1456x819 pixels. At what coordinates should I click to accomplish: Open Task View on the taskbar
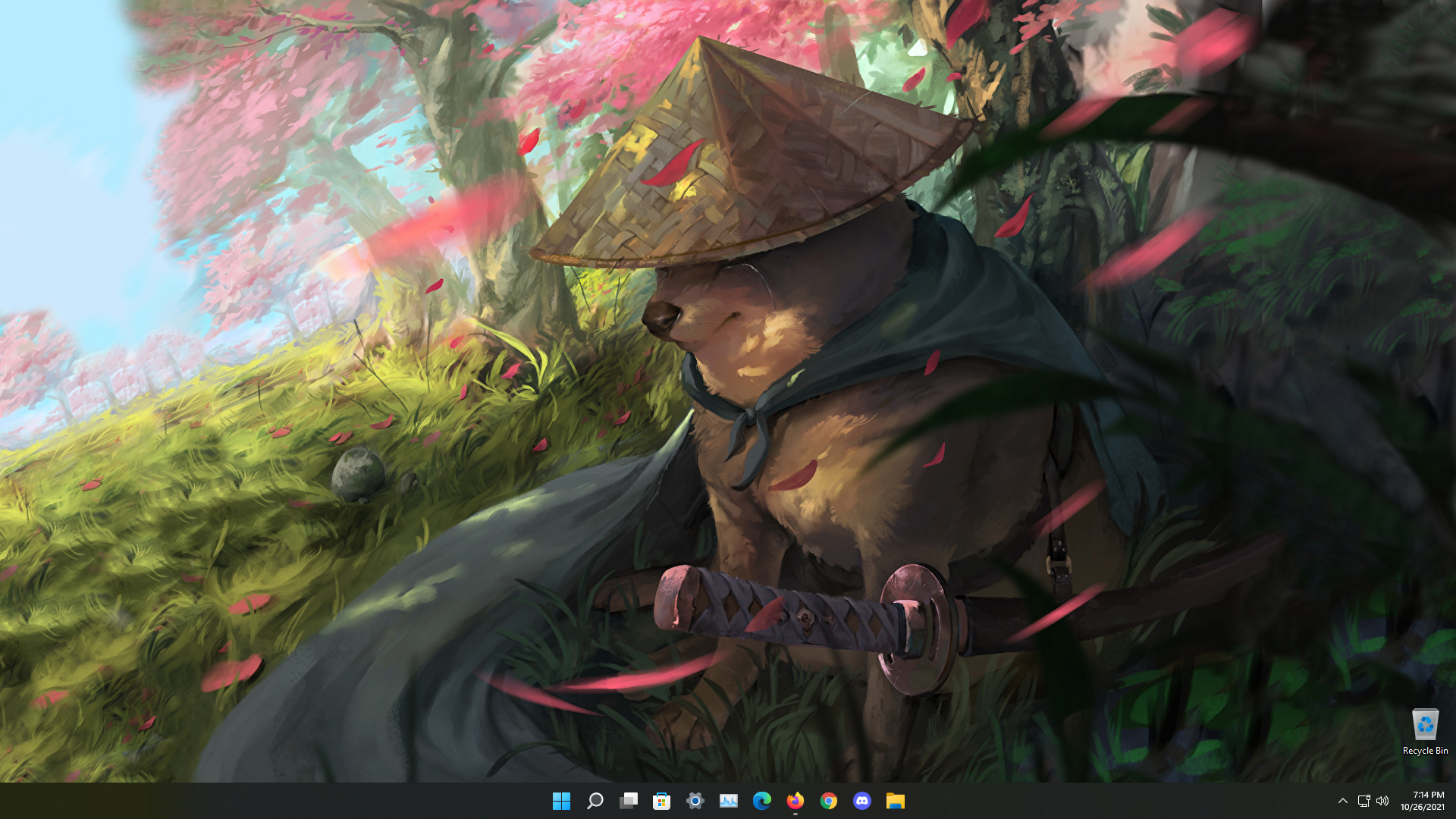click(x=629, y=801)
